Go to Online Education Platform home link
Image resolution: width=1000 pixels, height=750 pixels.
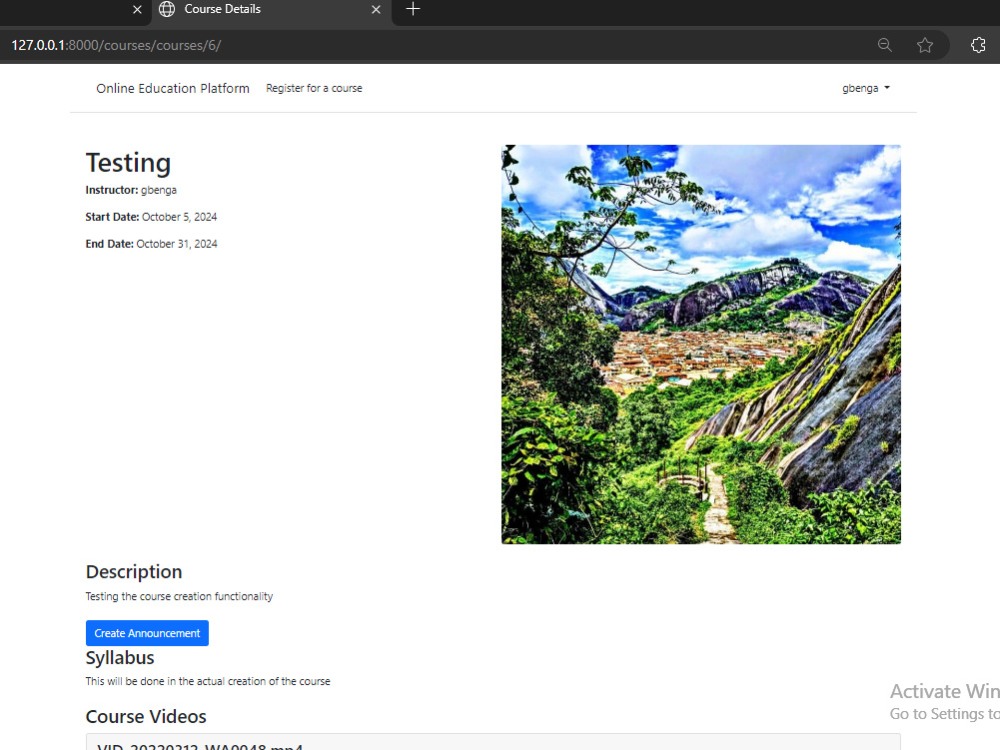tap(173, 88)
